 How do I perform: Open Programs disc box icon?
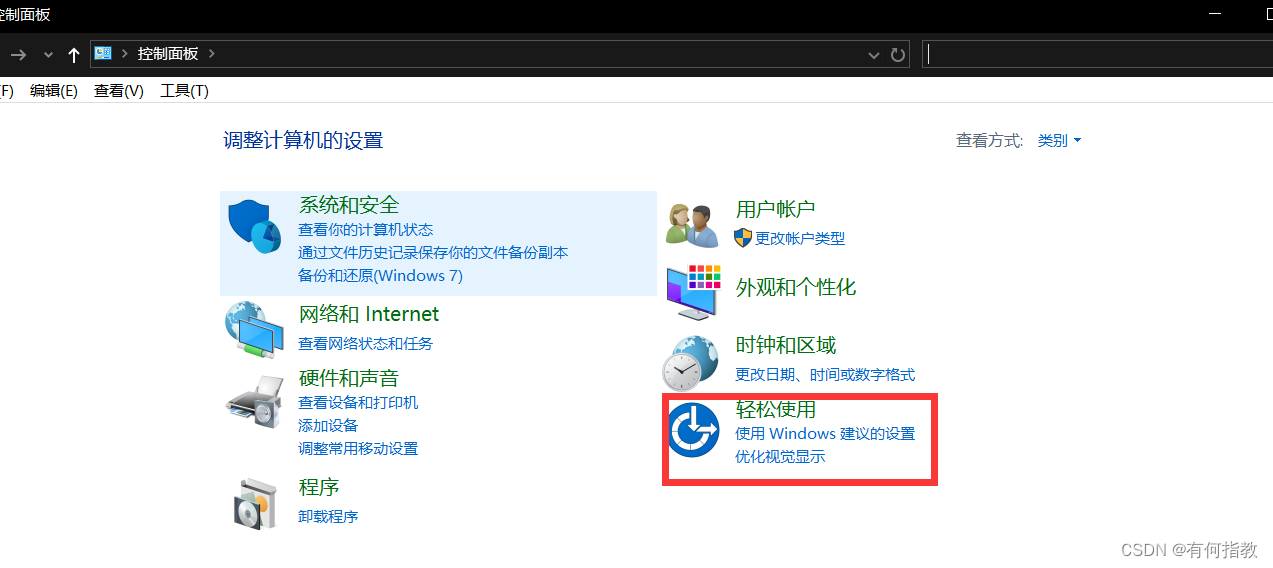pos(254,503)
